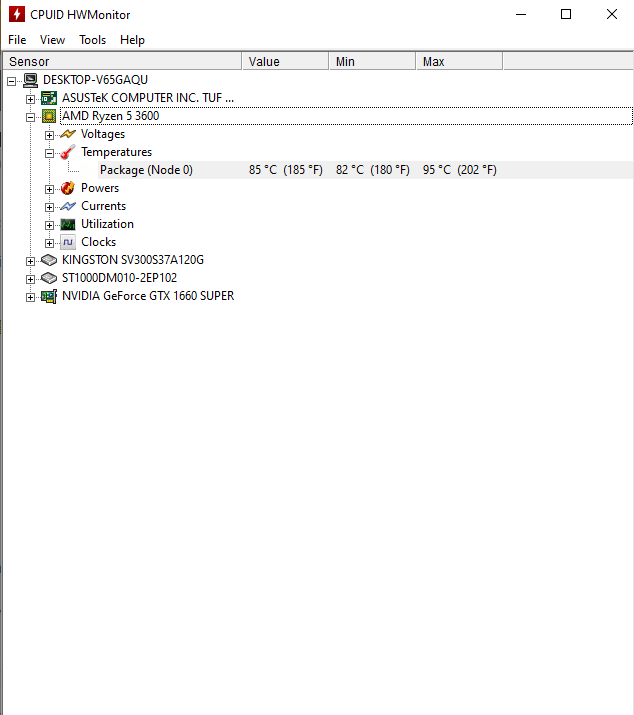Screen dimensions: 634x715
Task: Open the Tools menu
Action: 93,40
